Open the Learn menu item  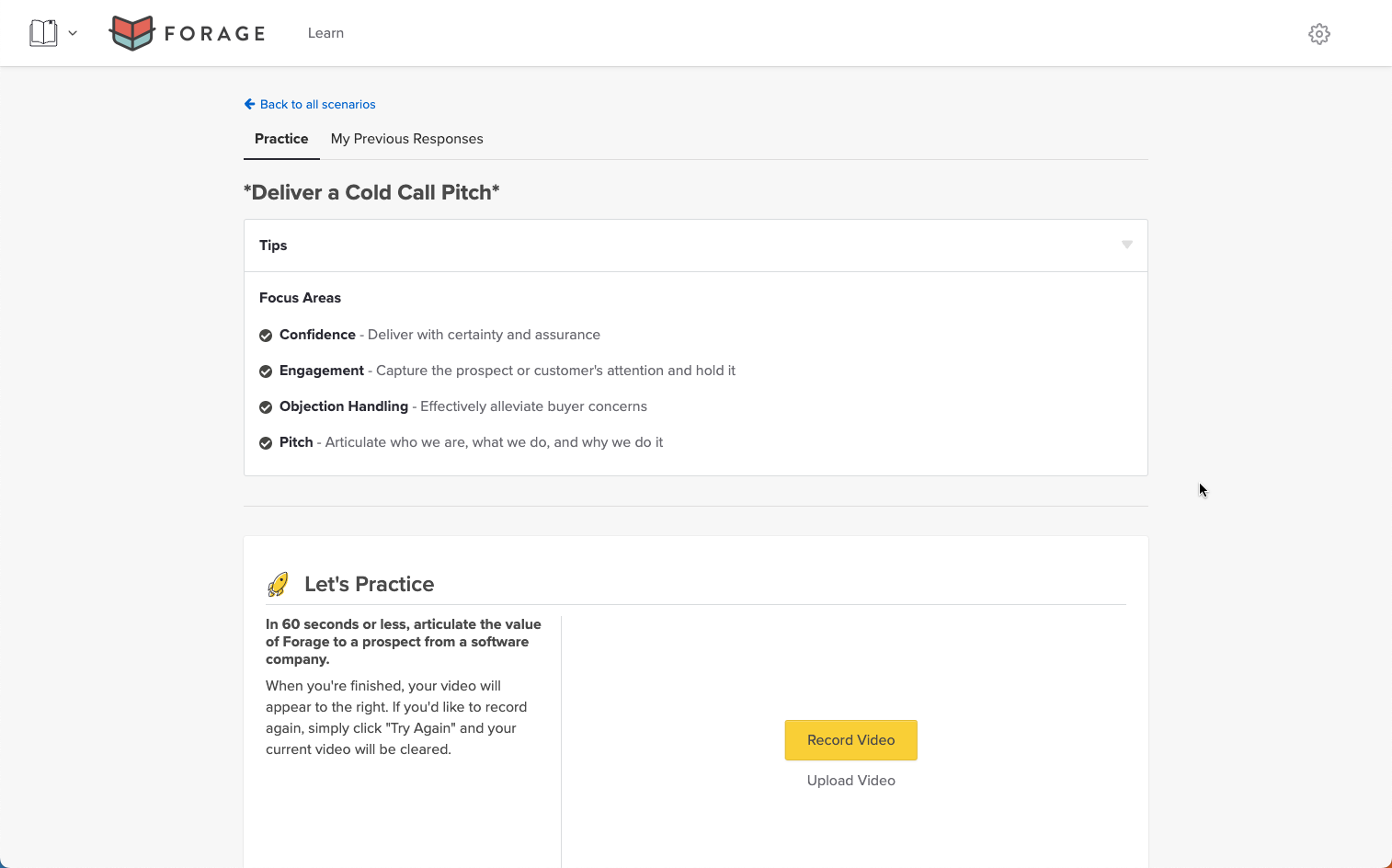[325, 33]
